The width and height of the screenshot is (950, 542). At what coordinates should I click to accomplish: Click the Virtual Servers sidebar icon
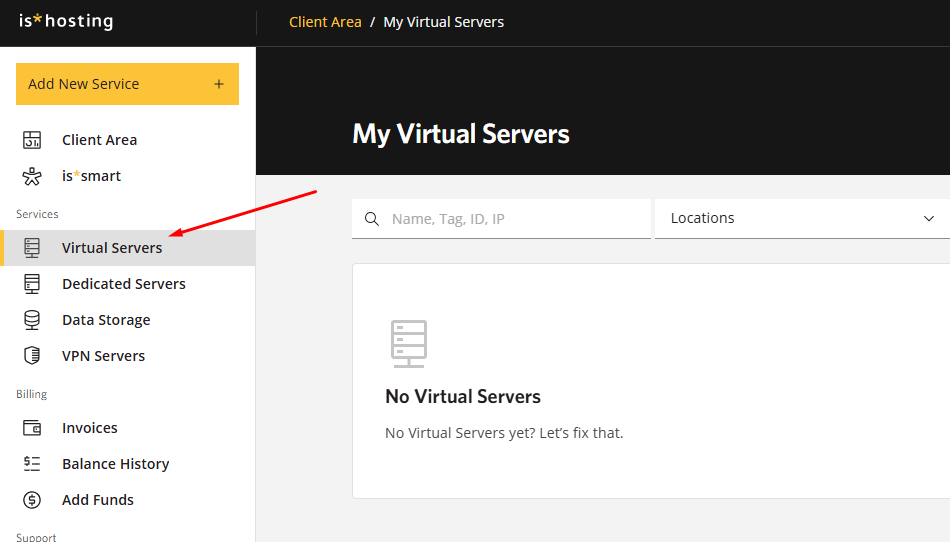point(32,248)
